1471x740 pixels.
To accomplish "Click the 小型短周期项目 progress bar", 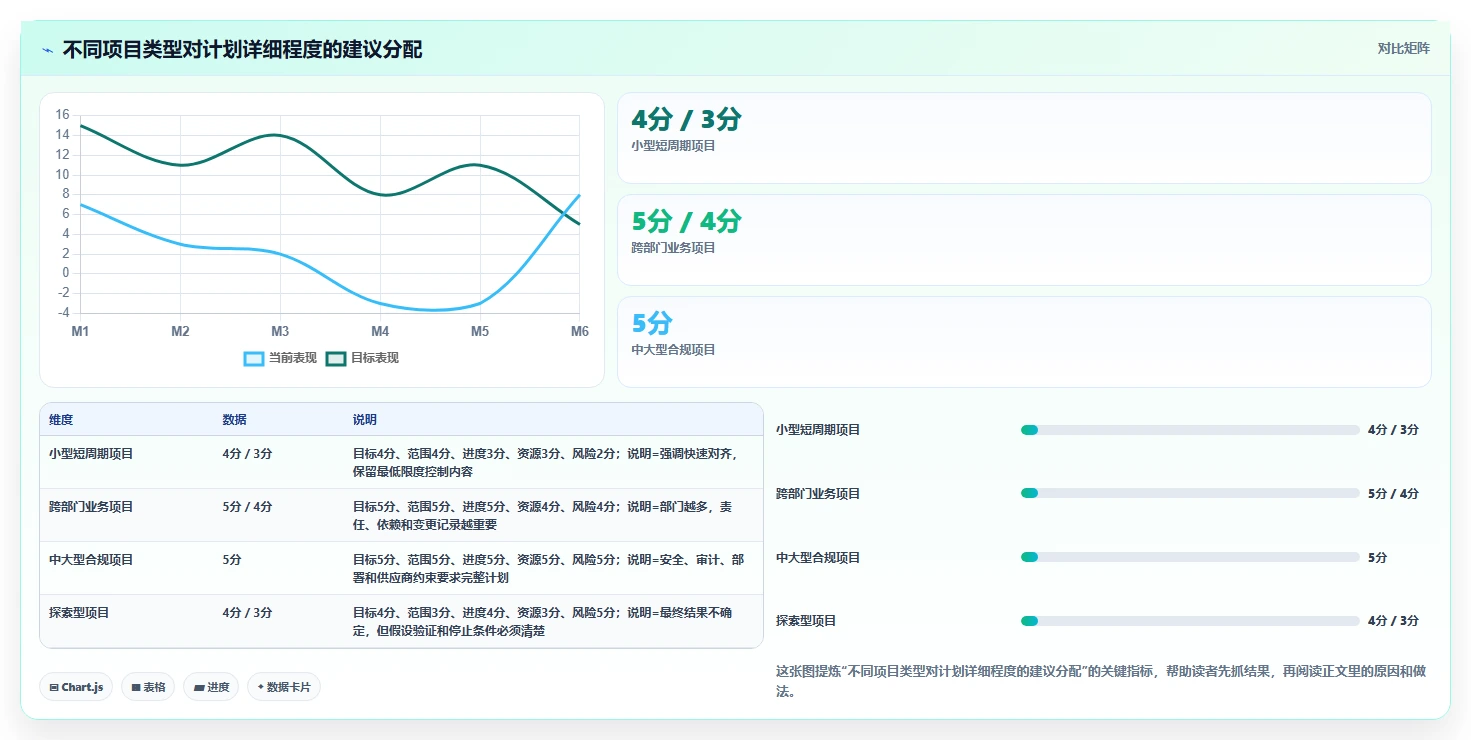I will pyautogui.click(x=1190, y=430).
